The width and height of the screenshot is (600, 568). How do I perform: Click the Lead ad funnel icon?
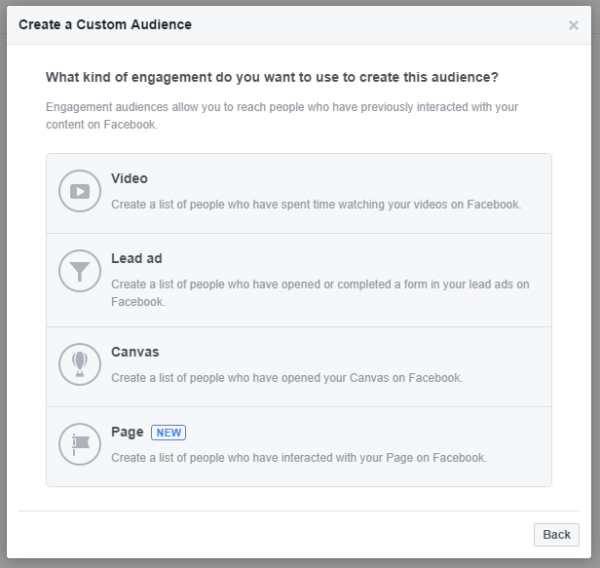click(x=78, y=271)
